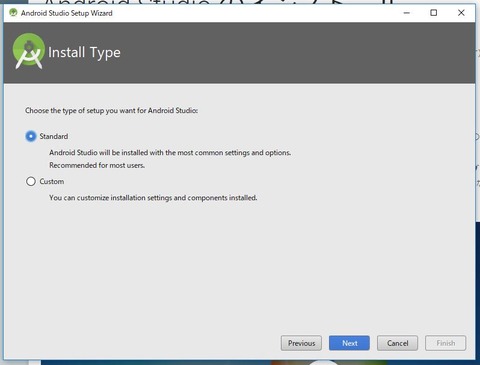Viewport: 480px width, 365px height.
Task: Click the small Android Studio title bar icon
Action: point(13,13)
